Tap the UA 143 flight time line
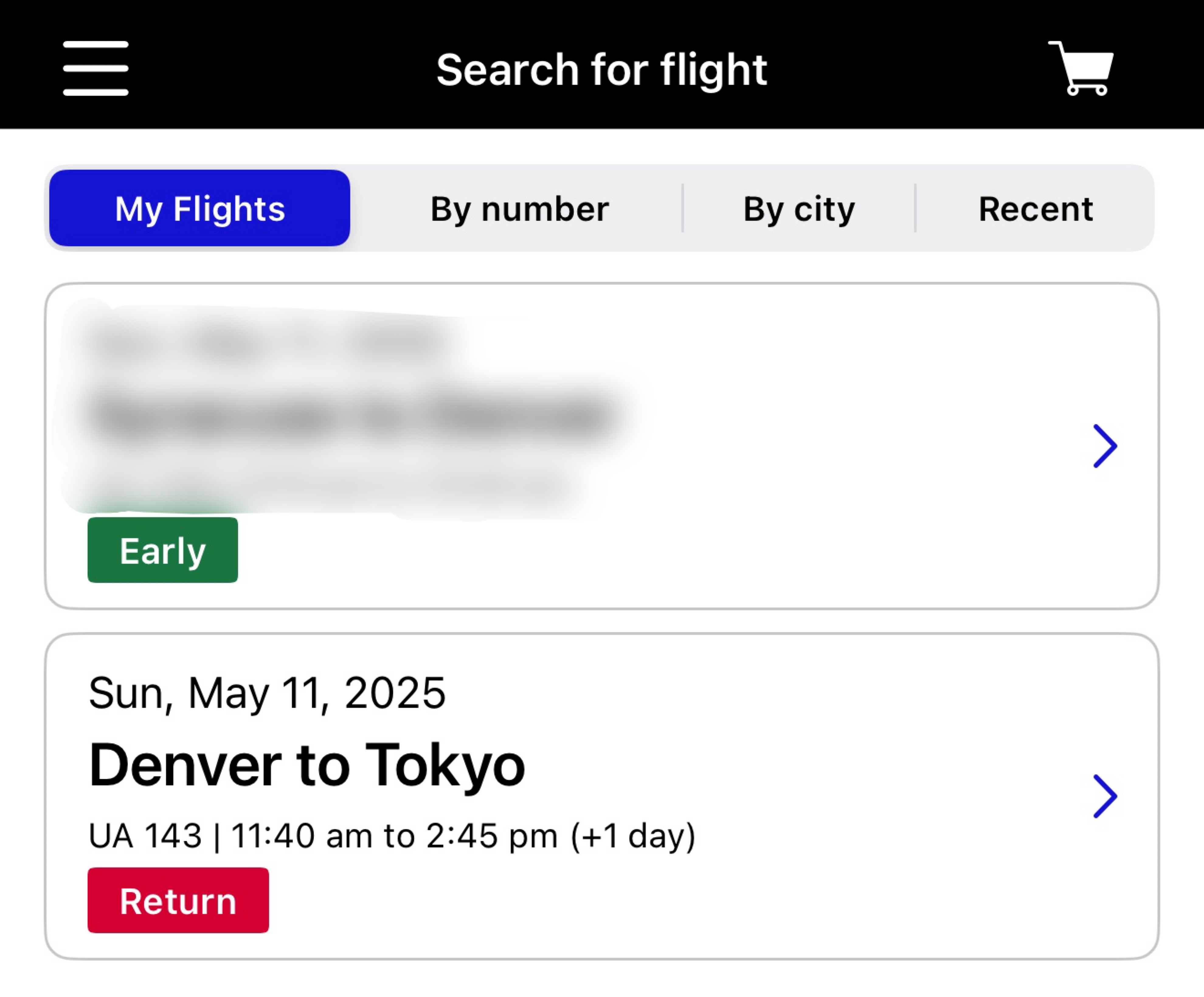 (392, 836)
